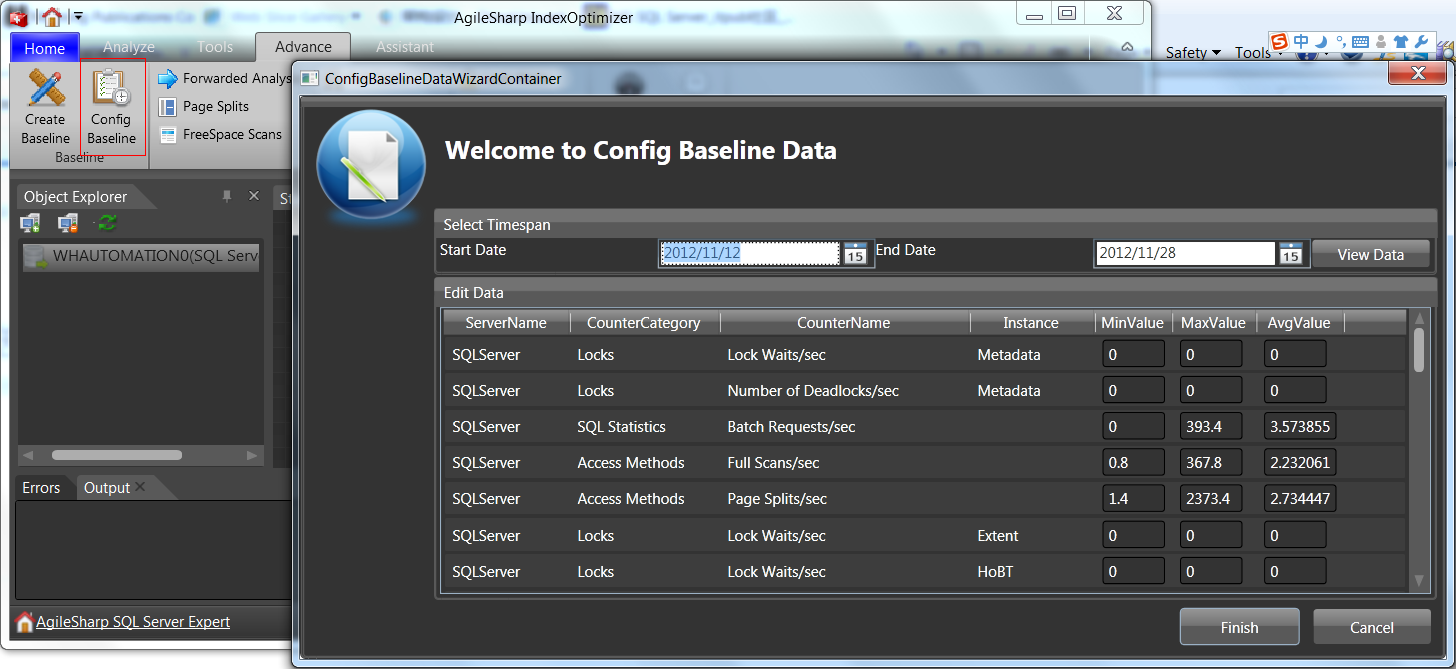This screenshot has height=669, width=1456.
Task: Refresh the Object Explorer with the green arrows
Action: [107, 222]
